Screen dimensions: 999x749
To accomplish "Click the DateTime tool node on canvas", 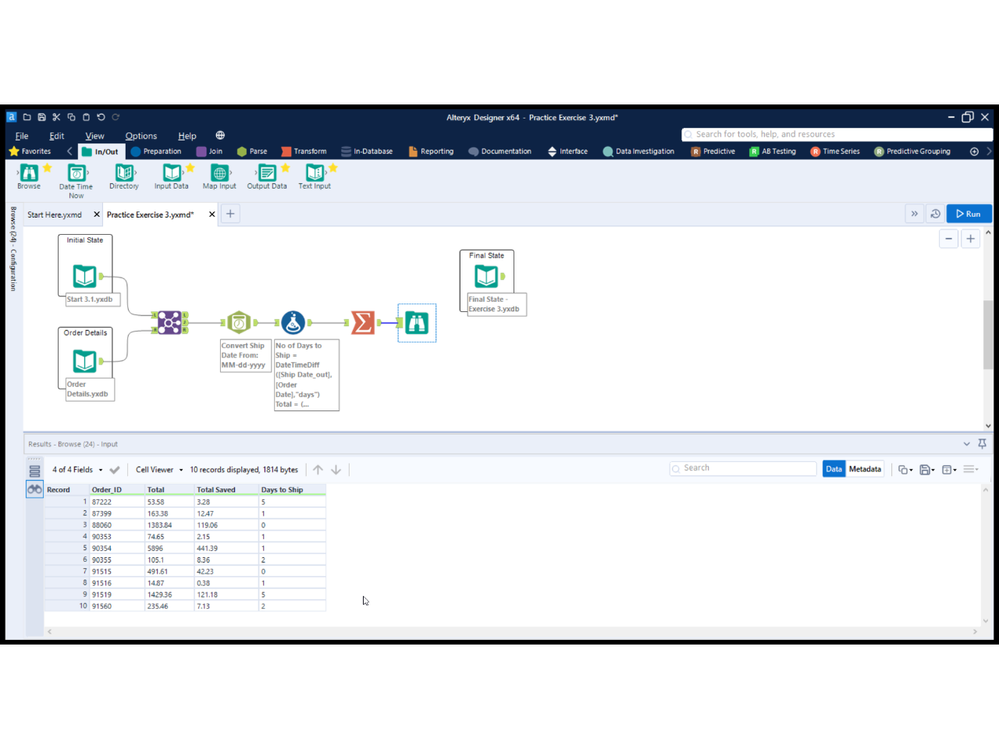I will coord(239,323).
